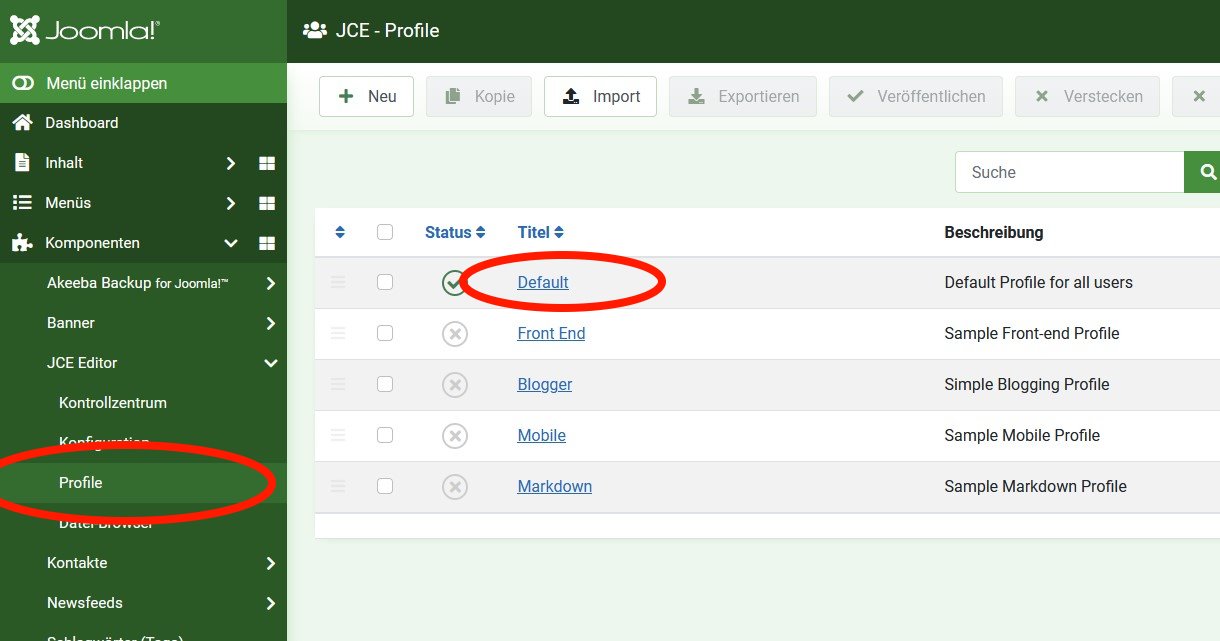The height and width of the screenshot is (641, 1220).
Task: Publish Blogger via status icon
Action: [455, 385]
